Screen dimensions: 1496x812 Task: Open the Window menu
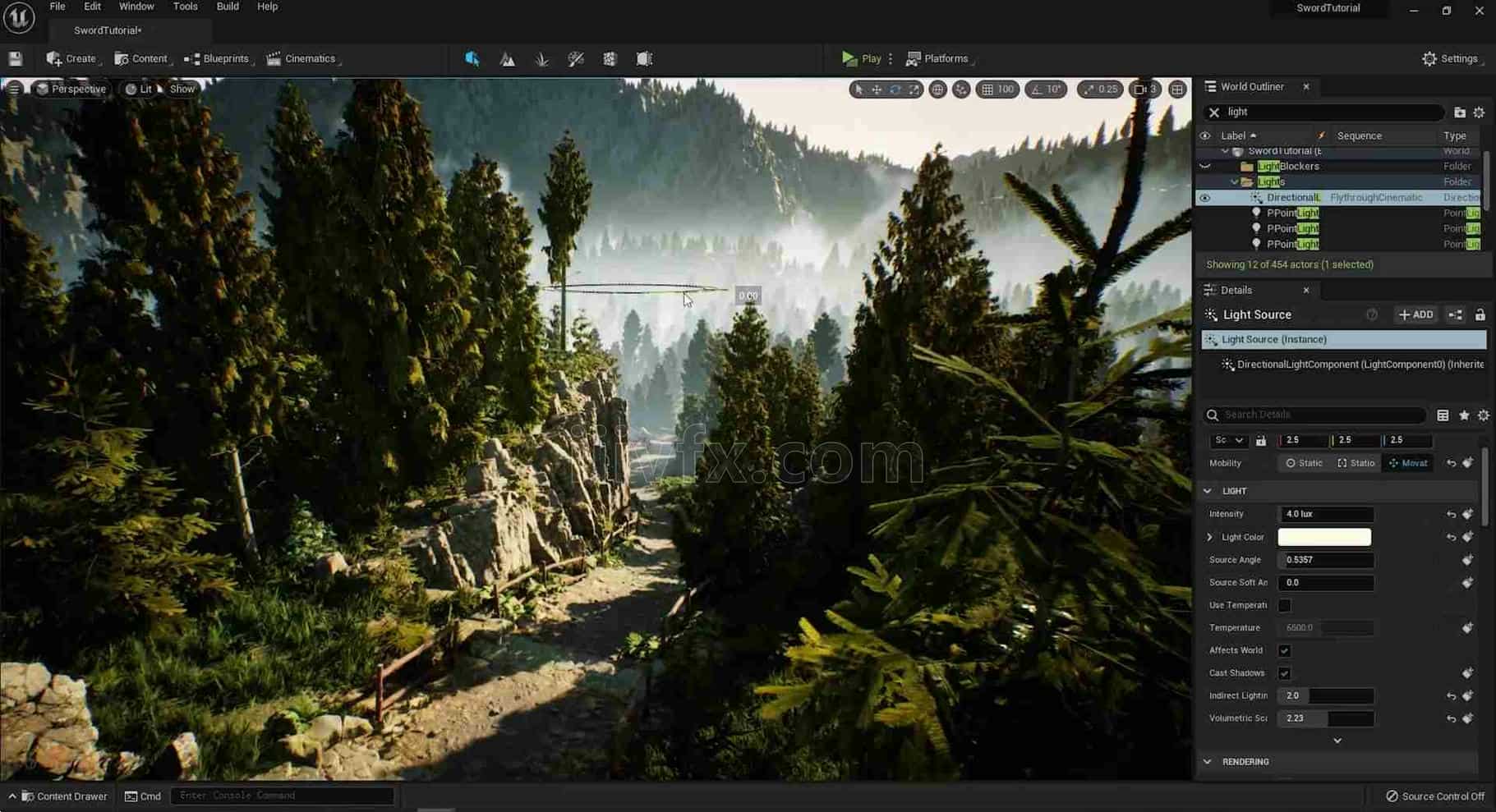pos(136,7)
